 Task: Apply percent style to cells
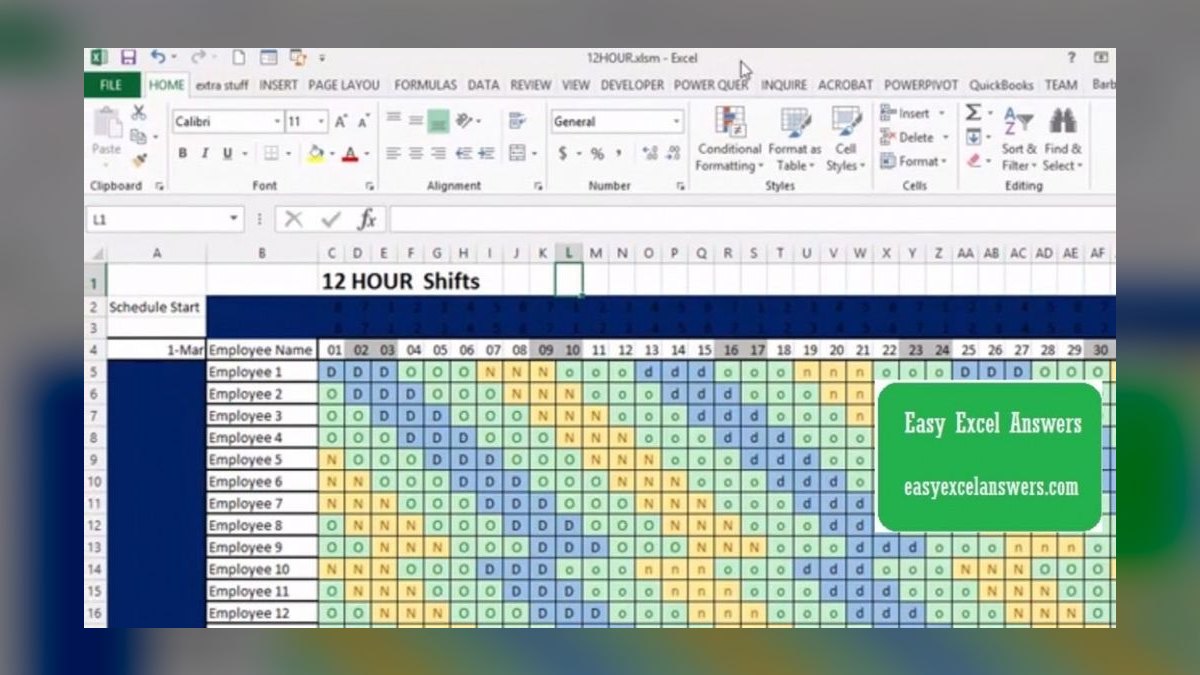(x=597, y=153)
